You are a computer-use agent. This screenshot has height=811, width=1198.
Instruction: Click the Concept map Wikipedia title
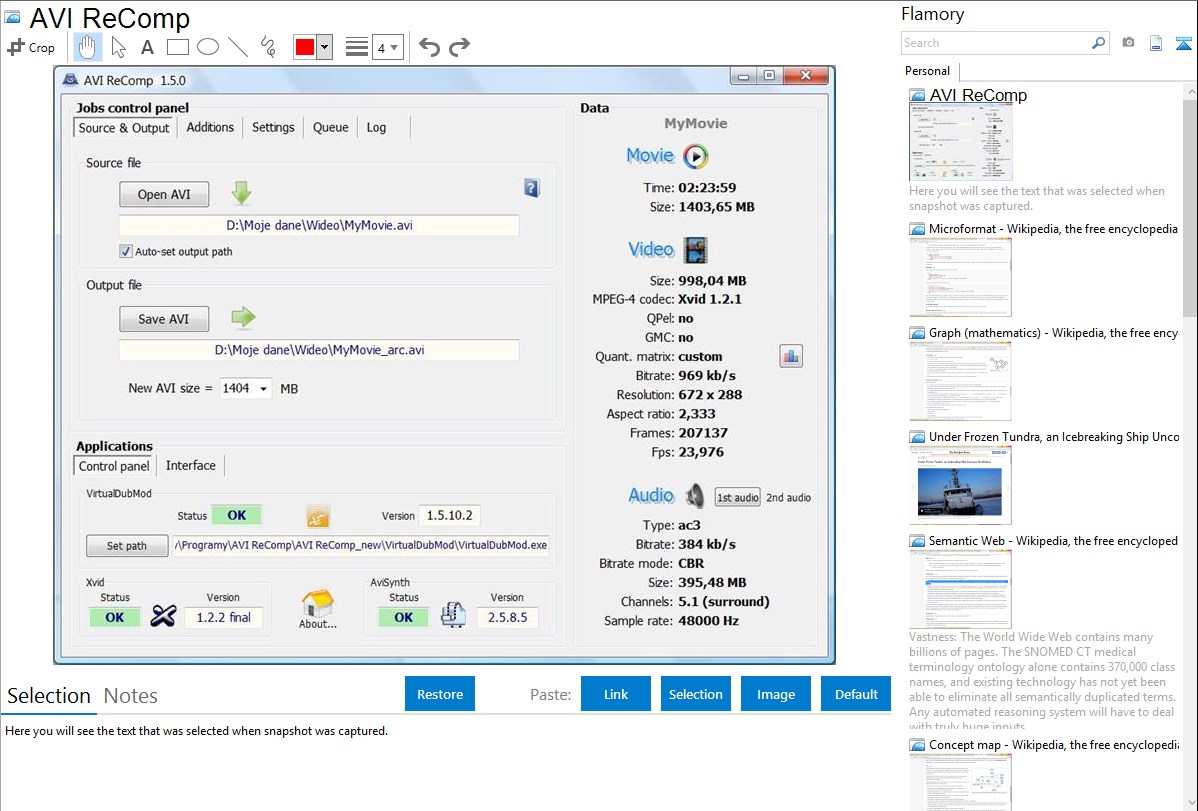coord(1053,744)
